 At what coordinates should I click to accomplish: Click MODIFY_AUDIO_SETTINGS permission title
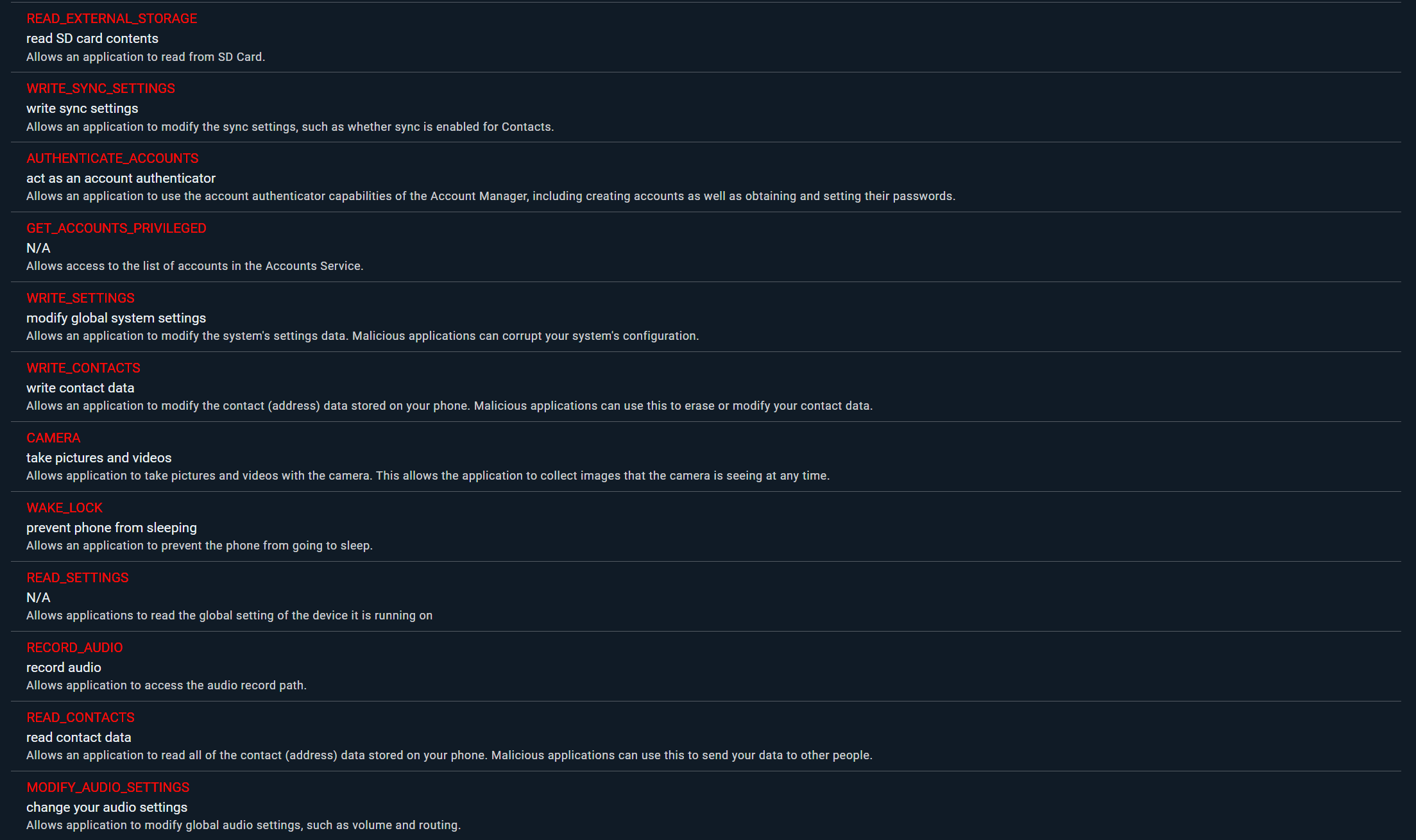(x=108, y=787)
